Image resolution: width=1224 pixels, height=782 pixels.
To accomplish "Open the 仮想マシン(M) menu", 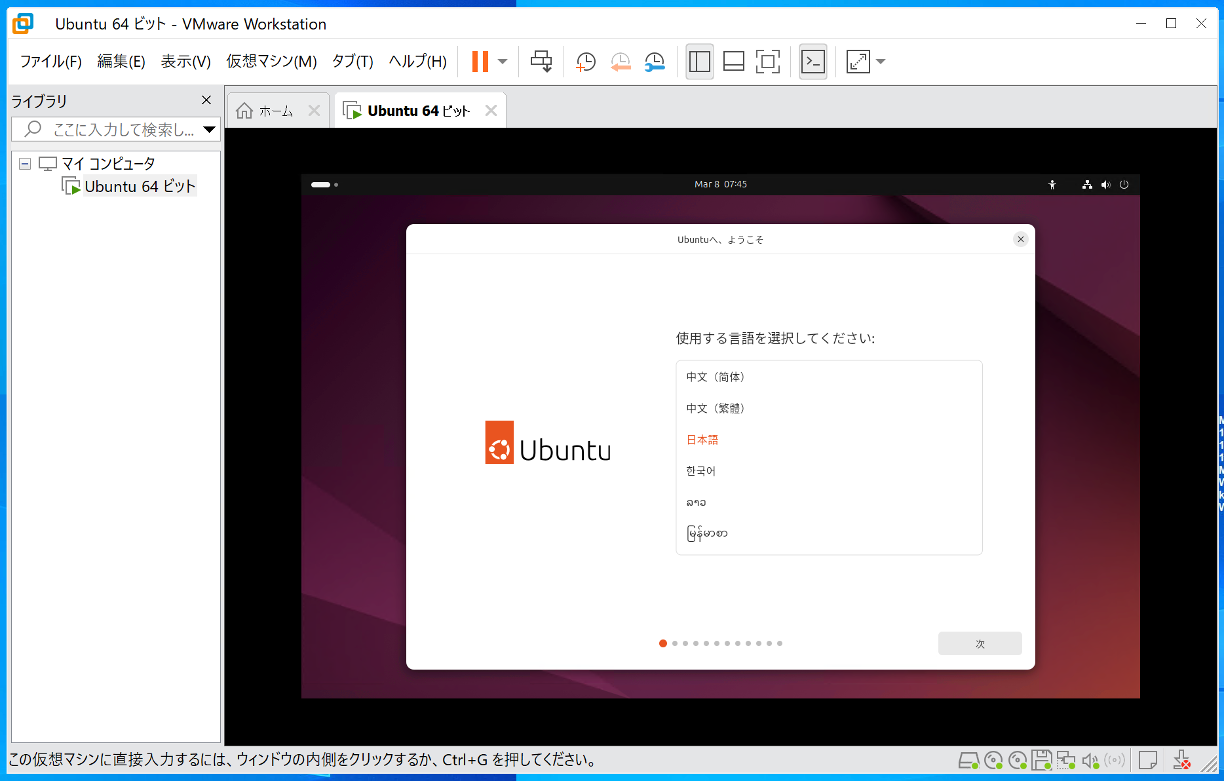I will [271, 61].
